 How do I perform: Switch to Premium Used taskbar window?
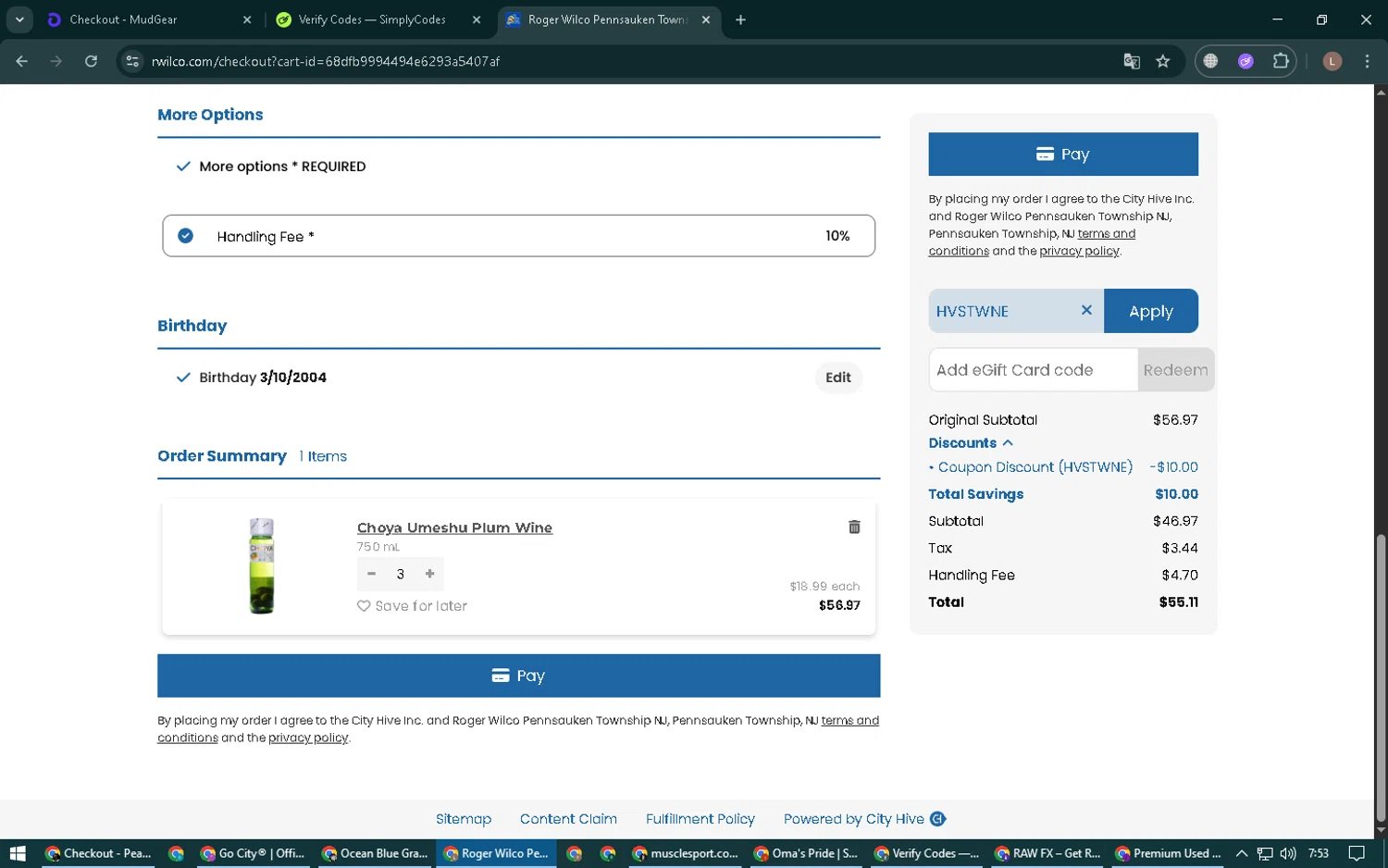pos(1169,853)
